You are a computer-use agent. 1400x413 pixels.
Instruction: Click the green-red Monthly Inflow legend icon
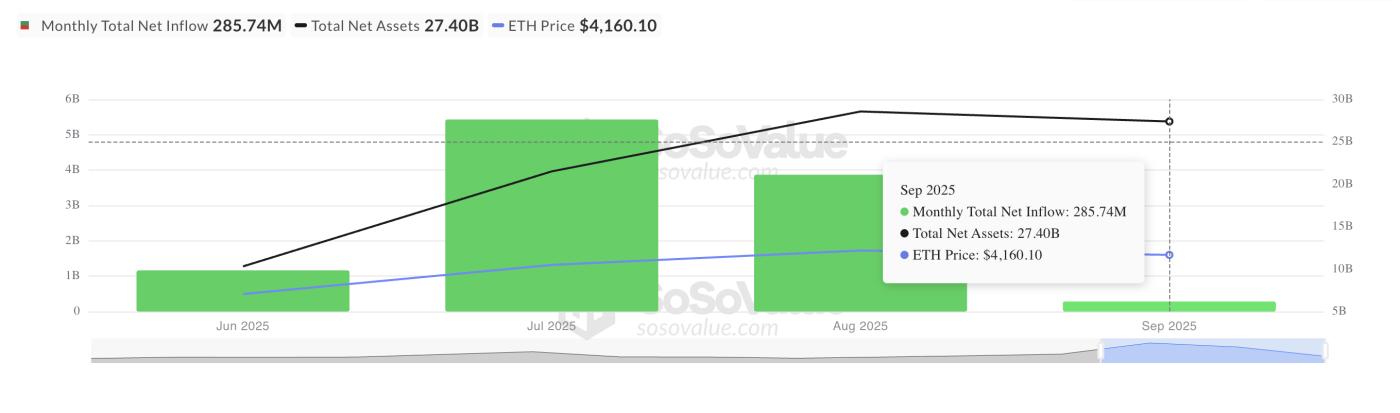point(24,26)
